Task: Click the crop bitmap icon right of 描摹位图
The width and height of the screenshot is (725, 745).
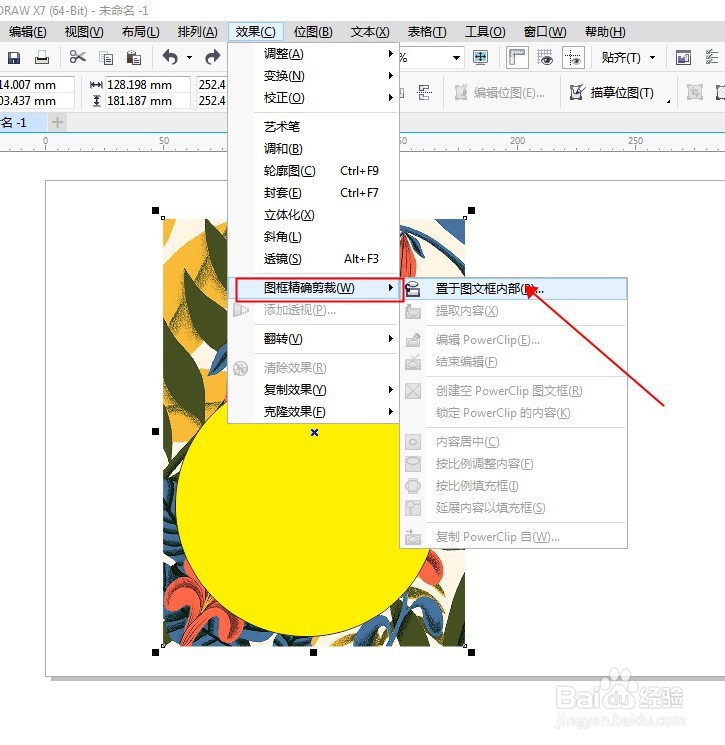Action: tap(695, 92)
